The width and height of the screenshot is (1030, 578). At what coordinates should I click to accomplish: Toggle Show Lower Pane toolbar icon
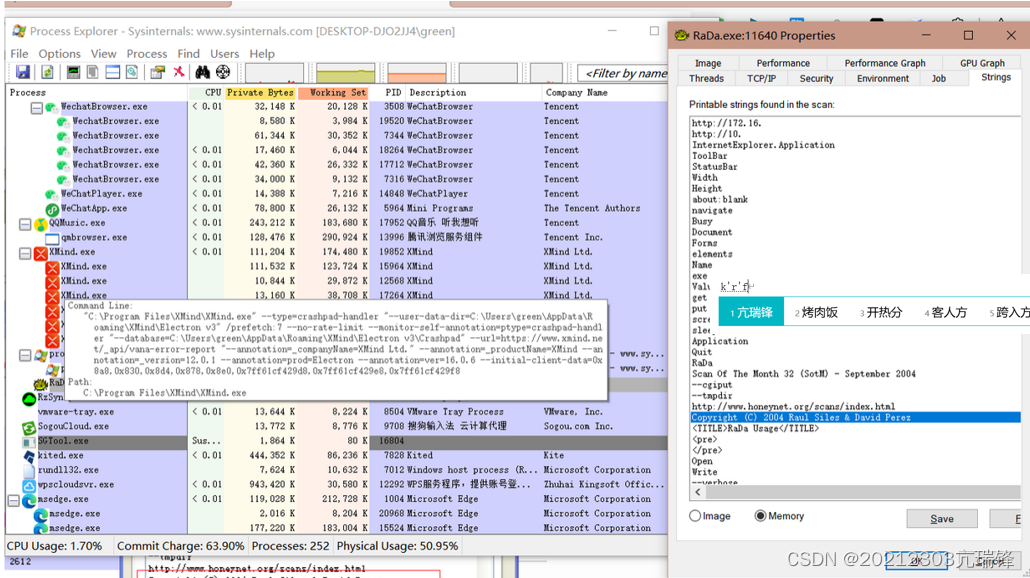[112, 72]
